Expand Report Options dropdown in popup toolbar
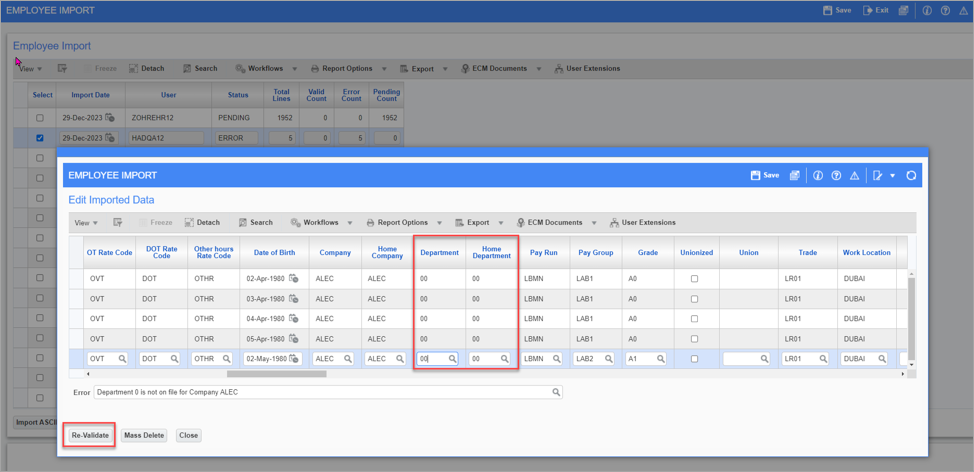 click(x=440, y=222)
